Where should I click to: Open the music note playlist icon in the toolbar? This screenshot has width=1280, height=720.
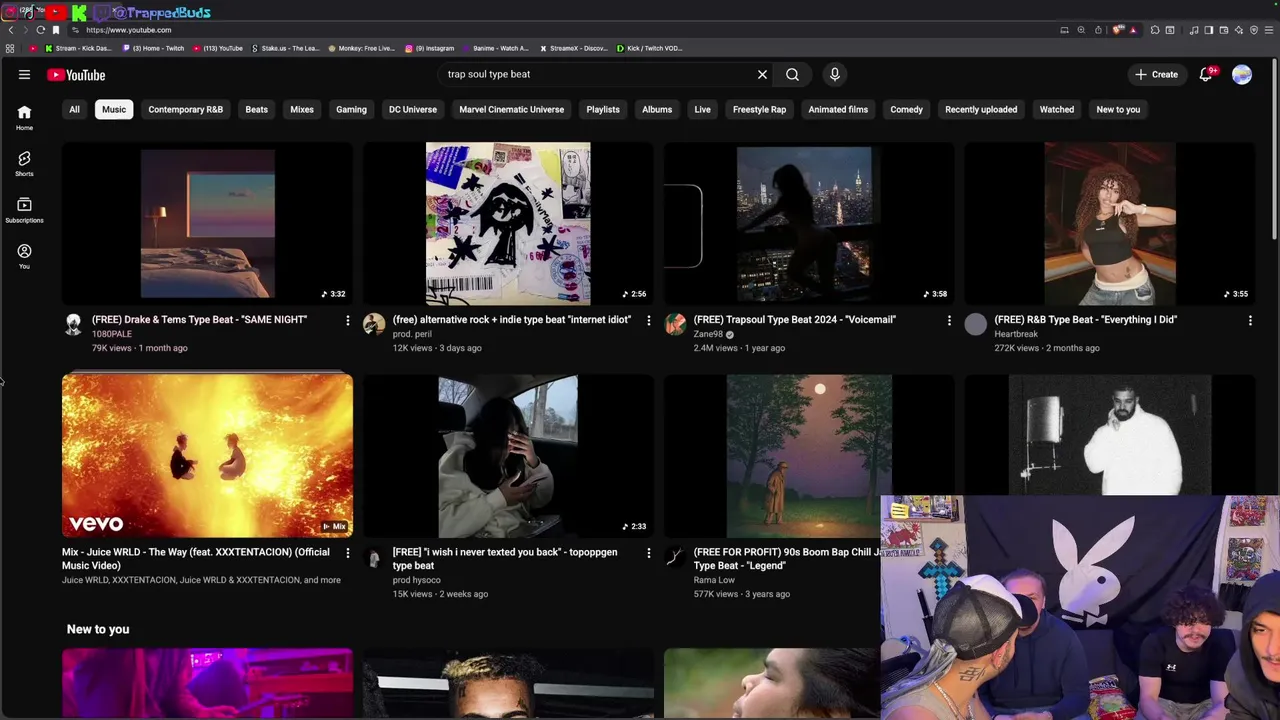[1194, 30]
